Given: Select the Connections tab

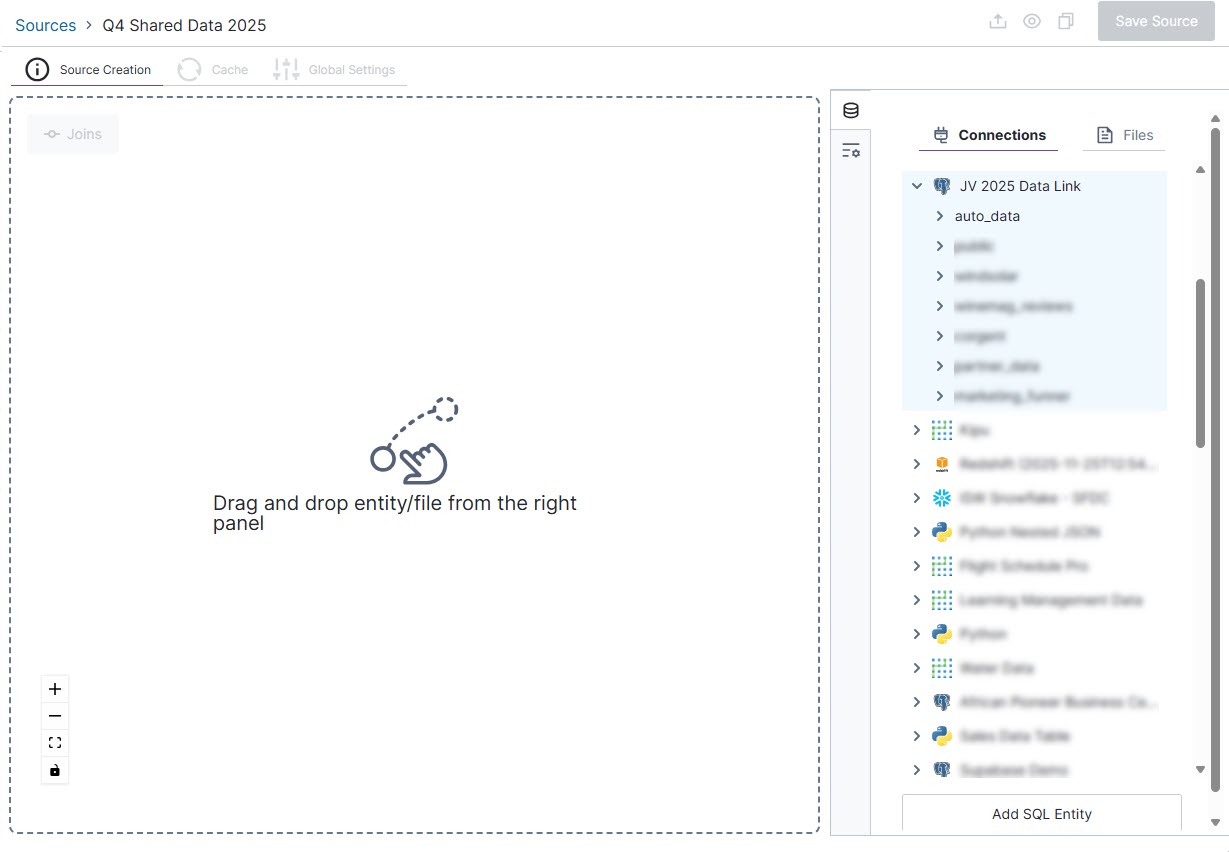Looking at the screenshot, I should click(x=988, y=134).
